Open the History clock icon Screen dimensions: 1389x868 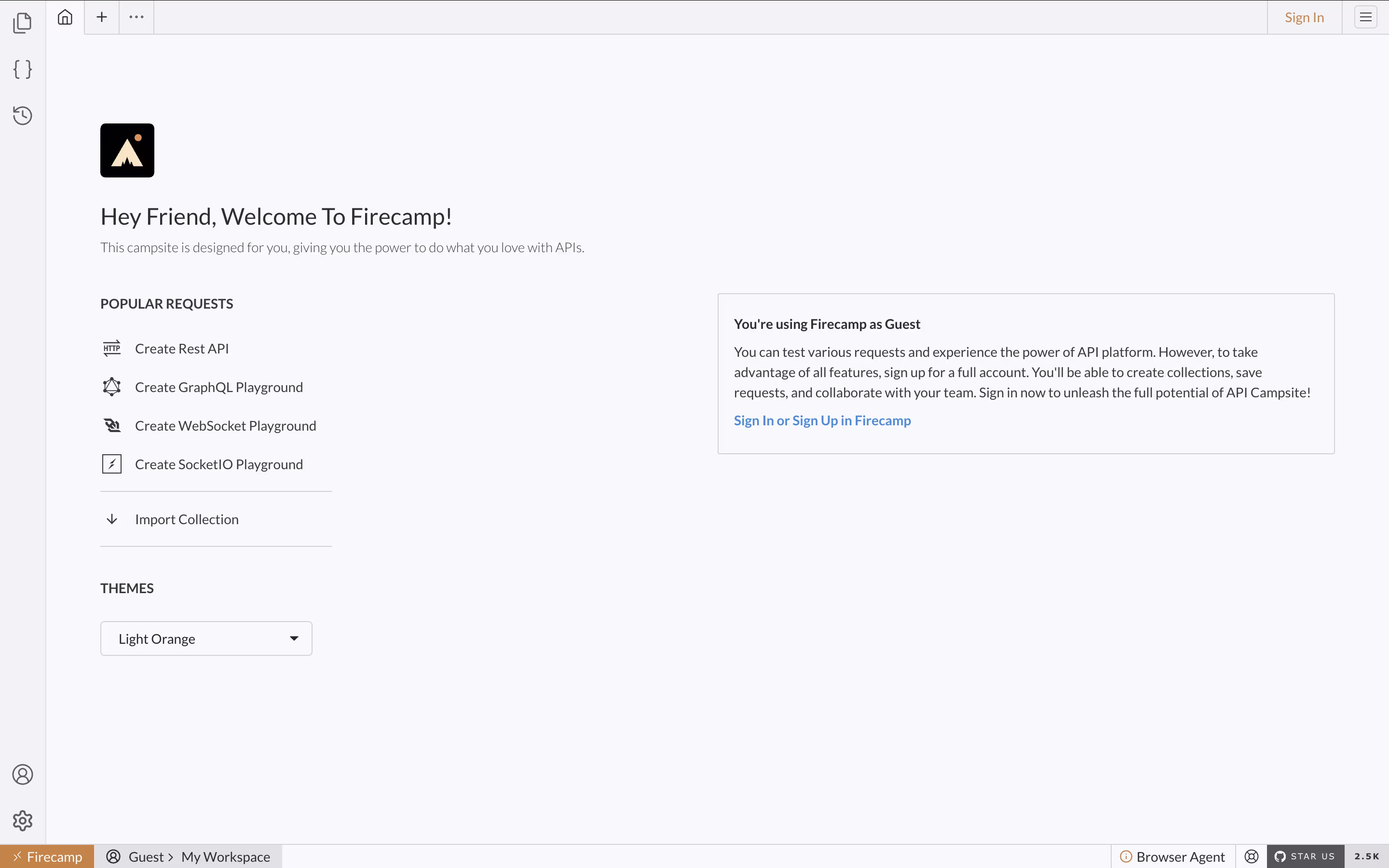(x=22, y=115)
